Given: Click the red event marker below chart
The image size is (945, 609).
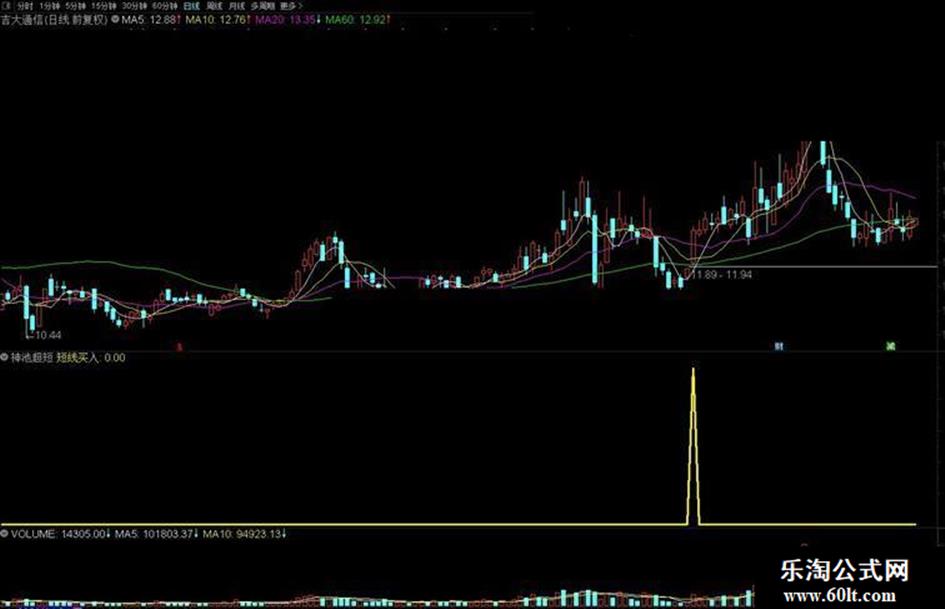Looking at the screenshot, I should (179, 347).
